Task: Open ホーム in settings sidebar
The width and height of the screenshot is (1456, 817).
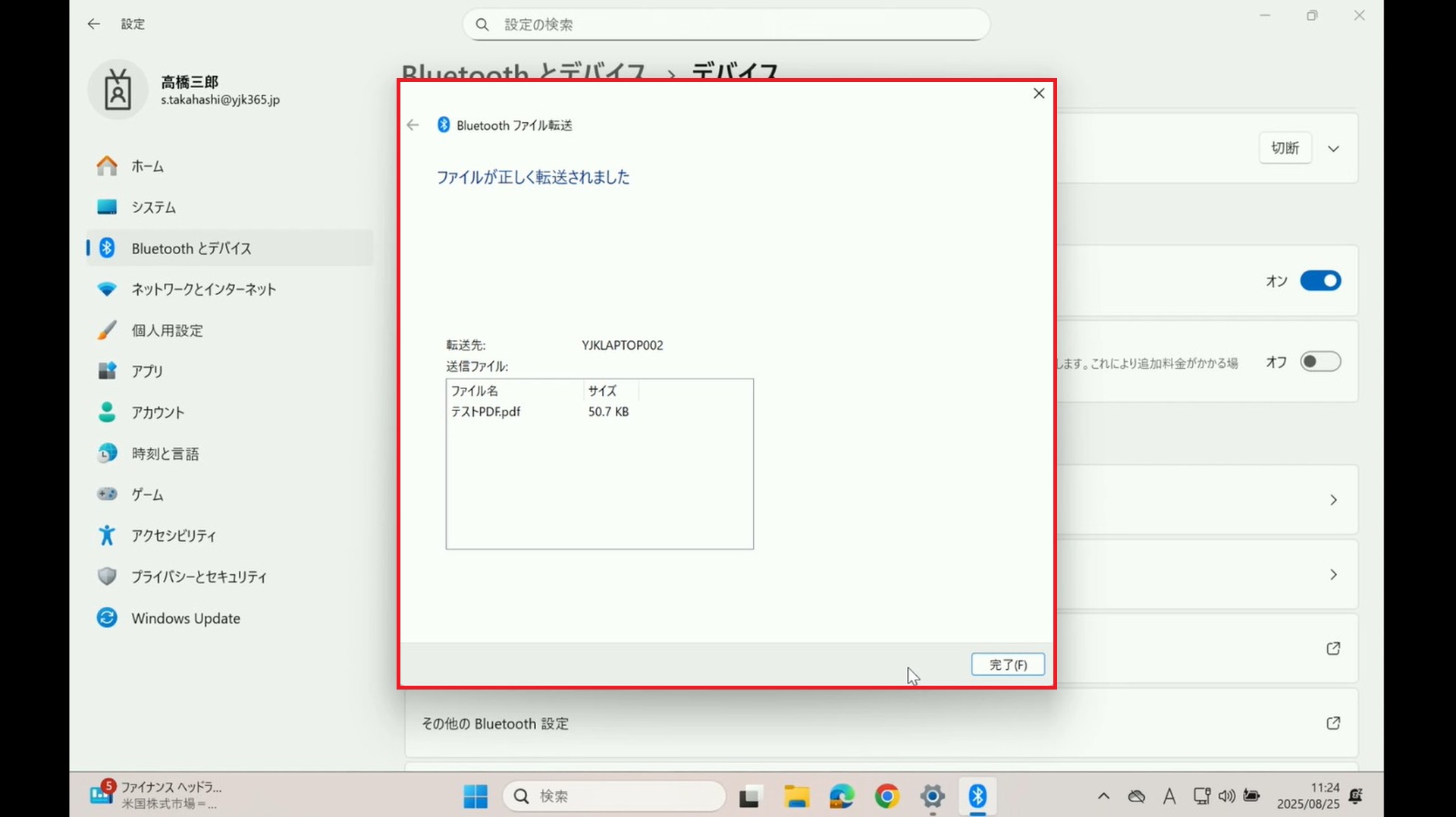Action: point(147,166)
